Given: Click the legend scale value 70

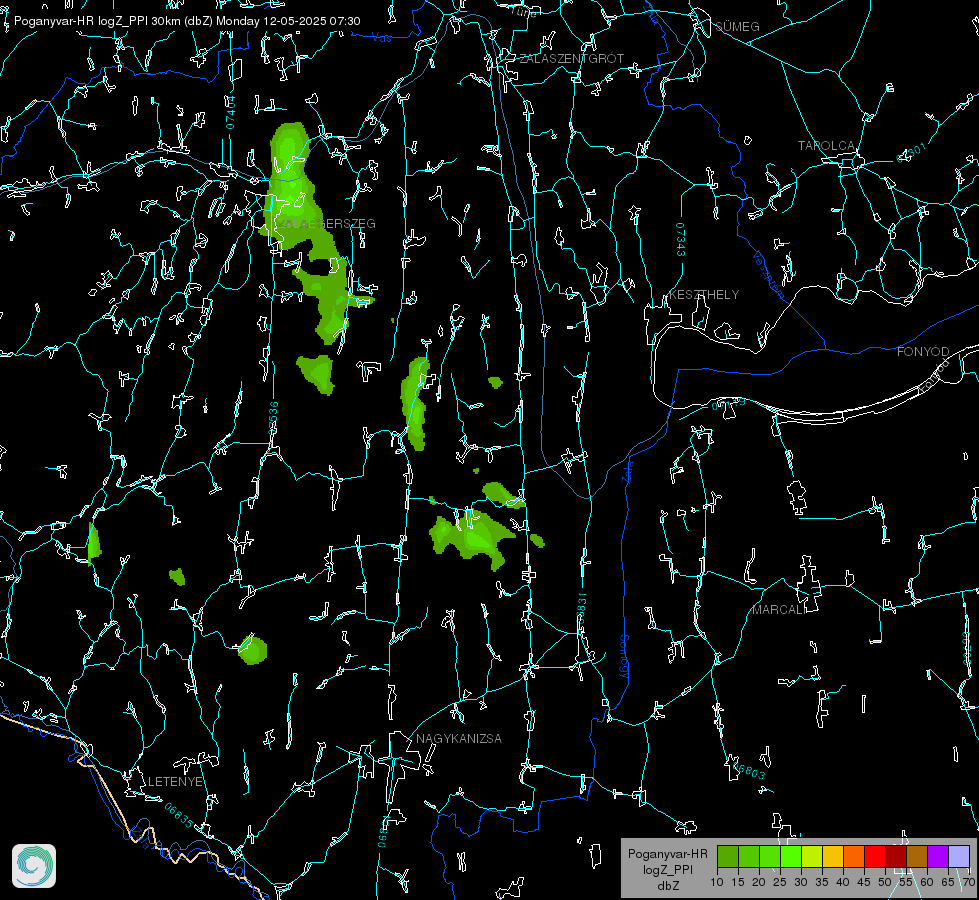Looking at the screenshot, I should 968,882.
